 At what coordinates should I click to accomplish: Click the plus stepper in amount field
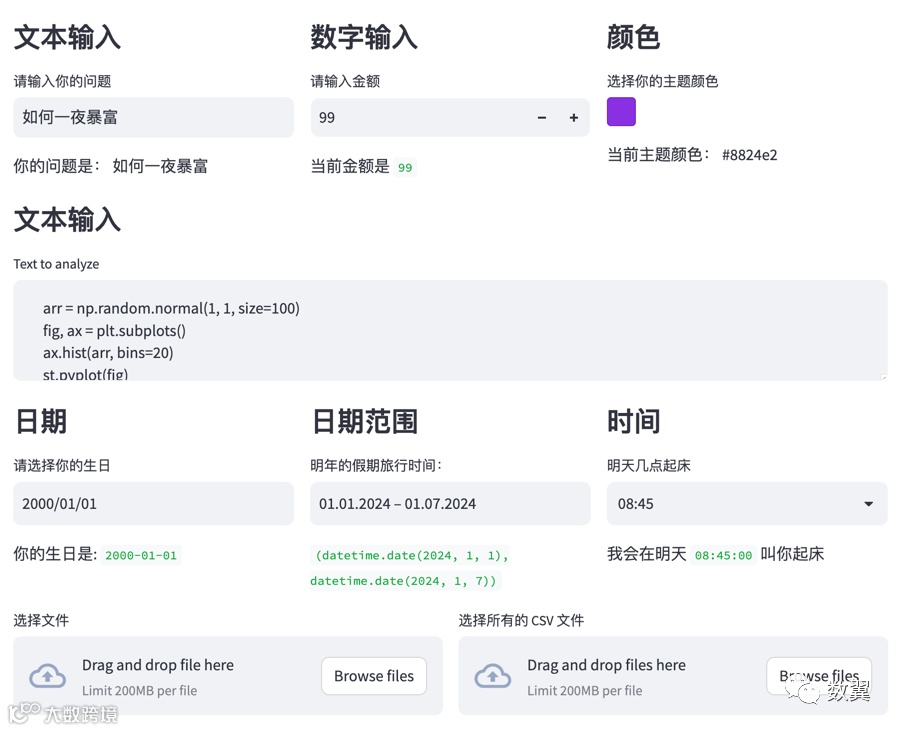(x=573, y=118)
